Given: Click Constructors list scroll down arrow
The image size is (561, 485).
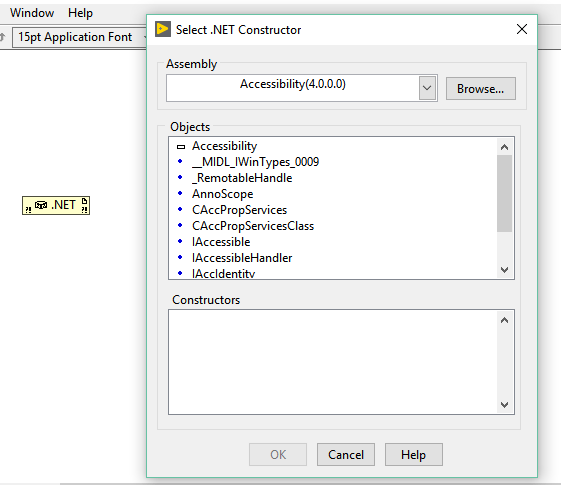Looking at the screenshot, I should coord(504,405).
